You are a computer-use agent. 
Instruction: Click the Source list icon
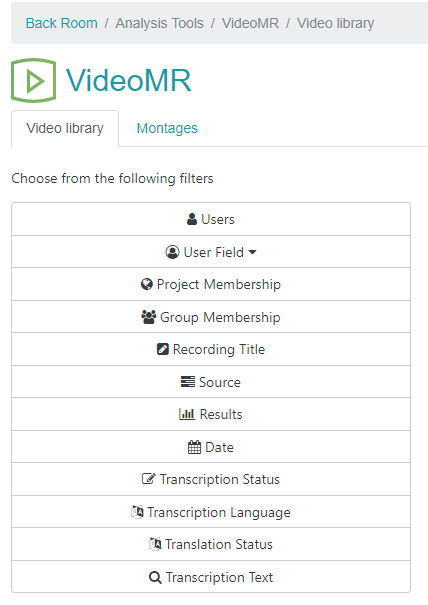coord(188,382)
